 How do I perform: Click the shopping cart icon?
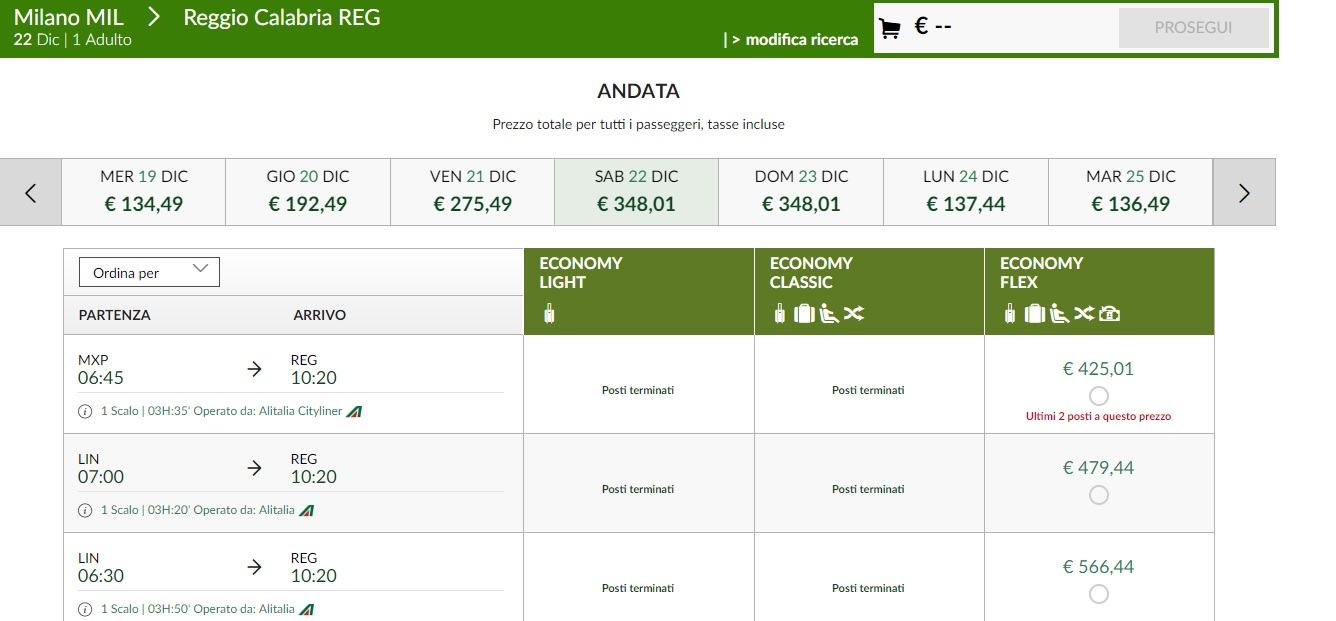pos(889,29)
